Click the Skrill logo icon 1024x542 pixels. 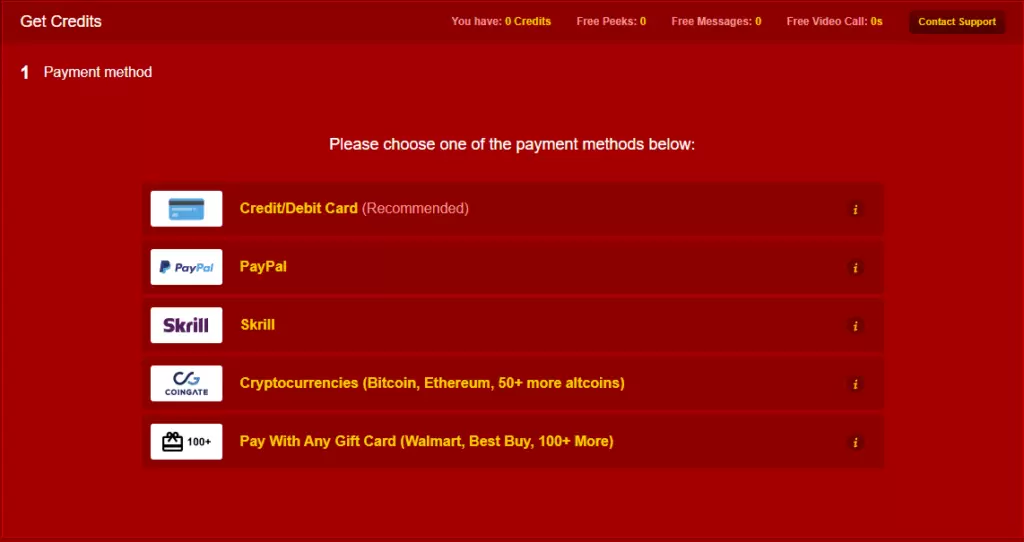pos(186,325)
